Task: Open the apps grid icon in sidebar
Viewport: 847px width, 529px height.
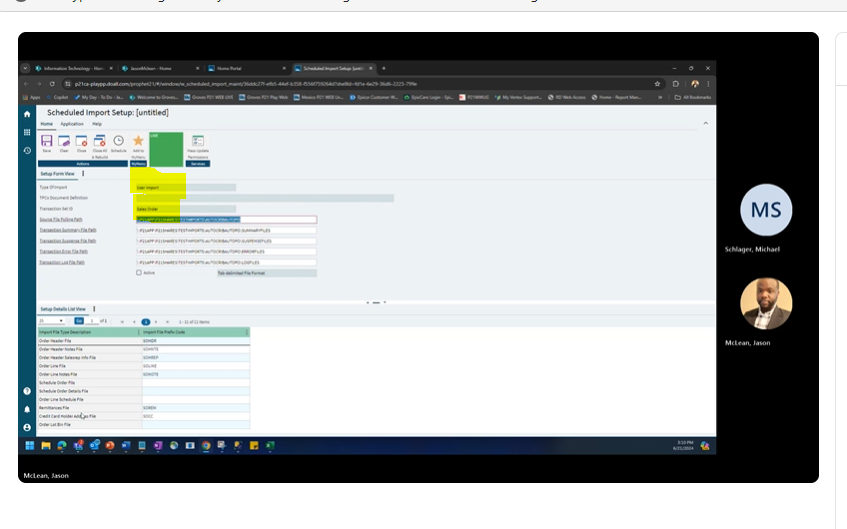Action: pos(27,132)
